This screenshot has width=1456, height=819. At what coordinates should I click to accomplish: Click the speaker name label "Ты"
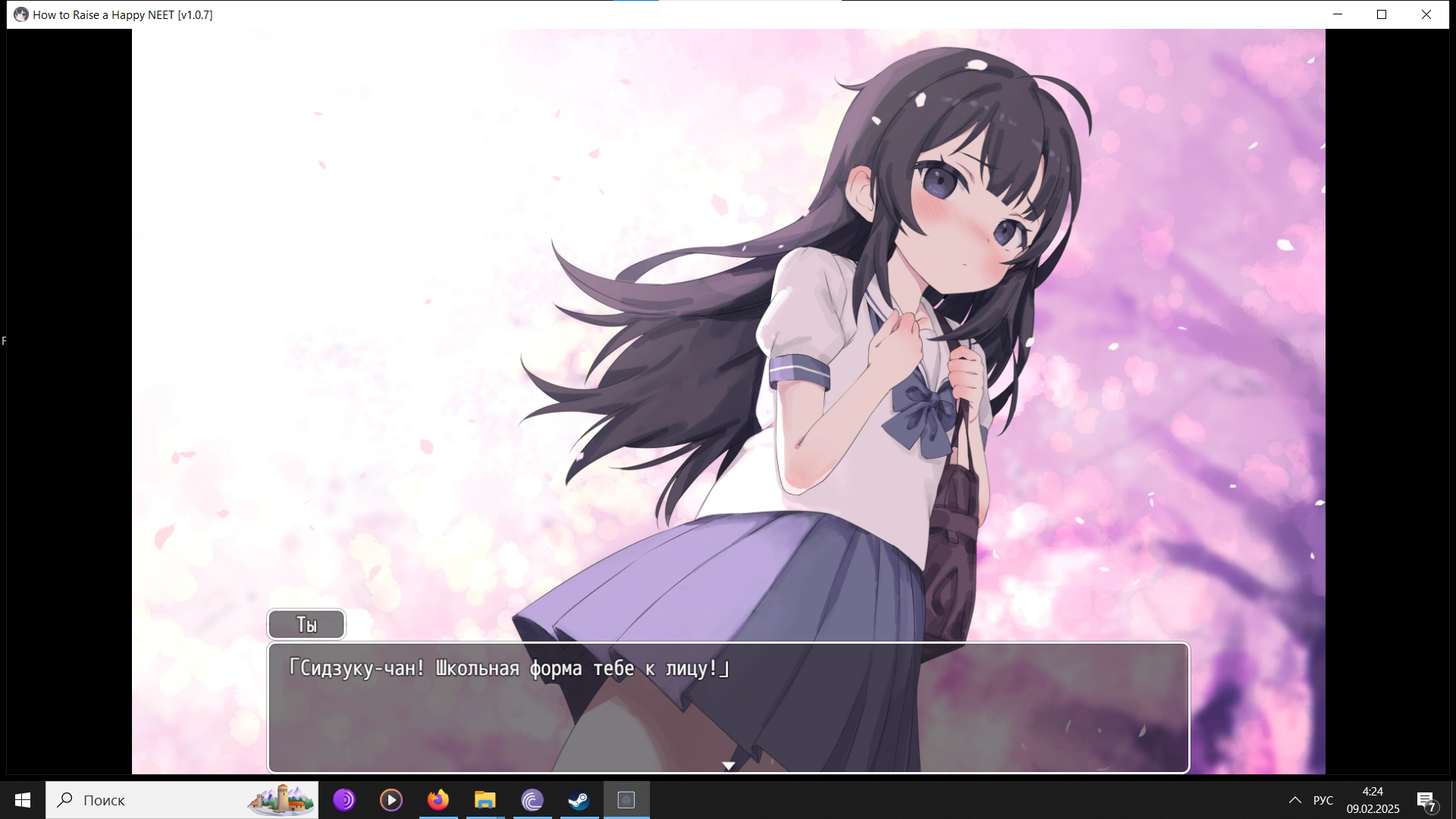(x=306, y=624)
